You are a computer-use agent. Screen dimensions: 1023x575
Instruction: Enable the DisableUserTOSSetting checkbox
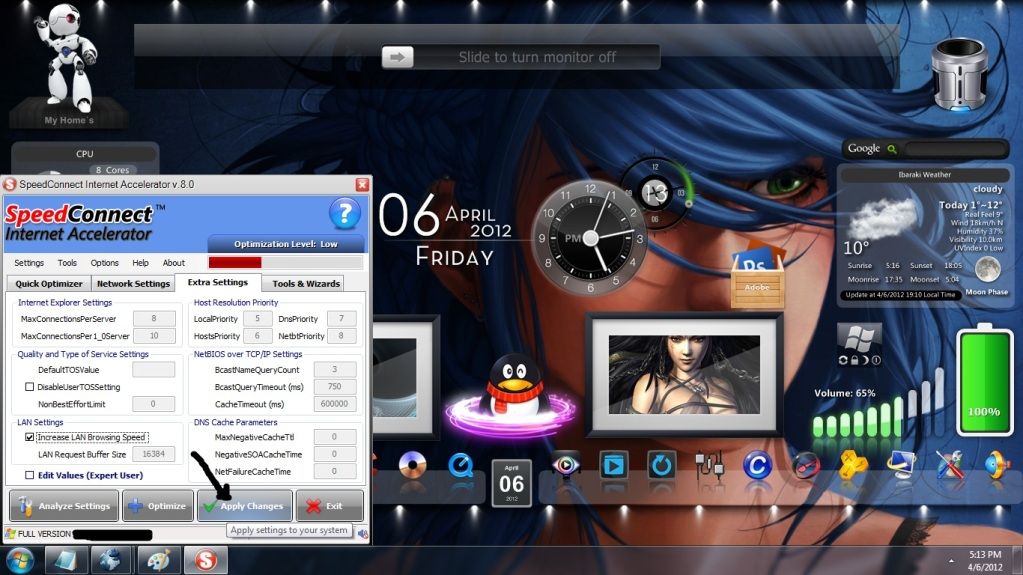tap(29, 387)
